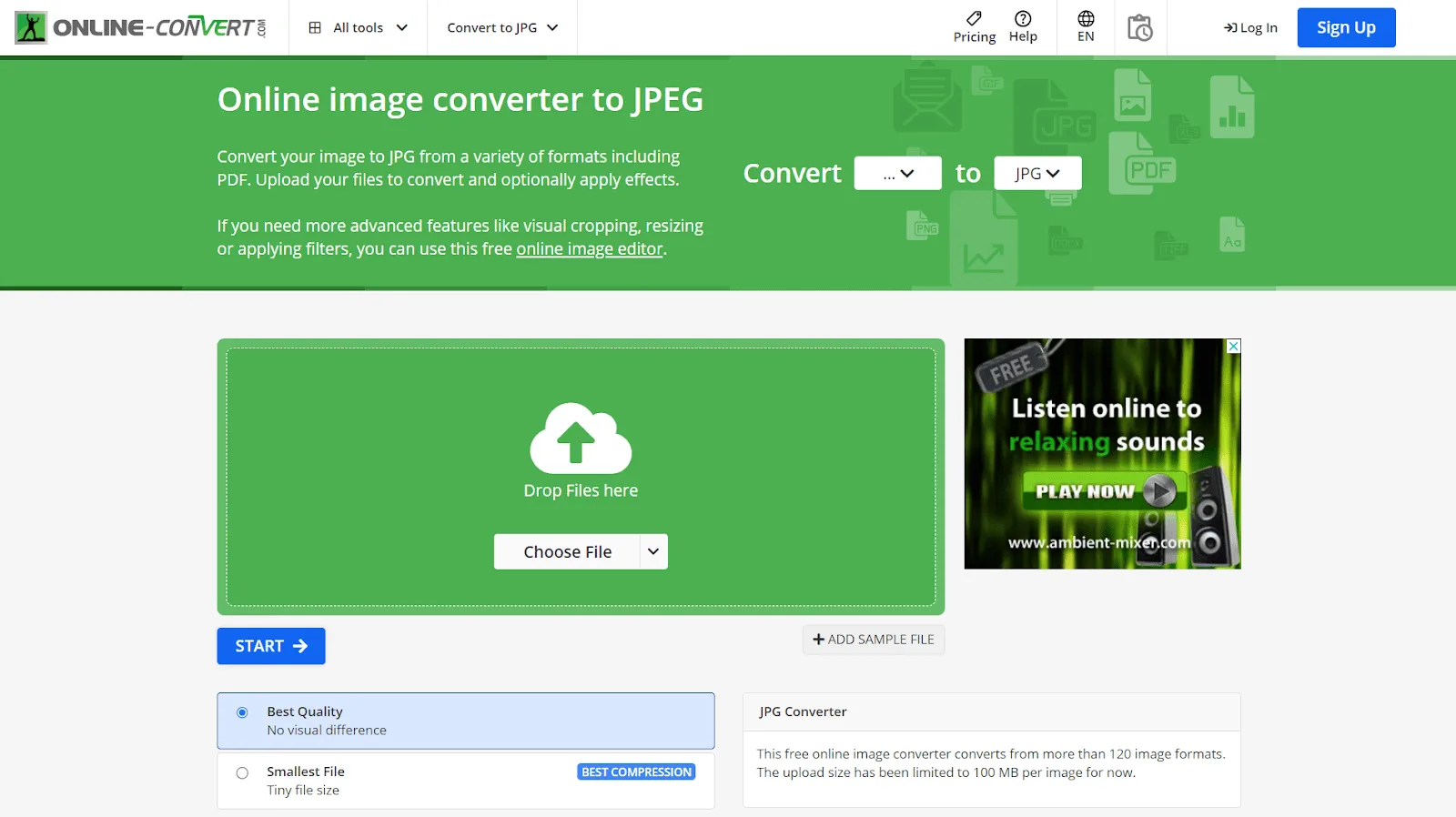The height and width of the screenshot is (817, 1456).
Task: Click the cloud upload icon
Action: pyautogui.click(x=581, y=438)
